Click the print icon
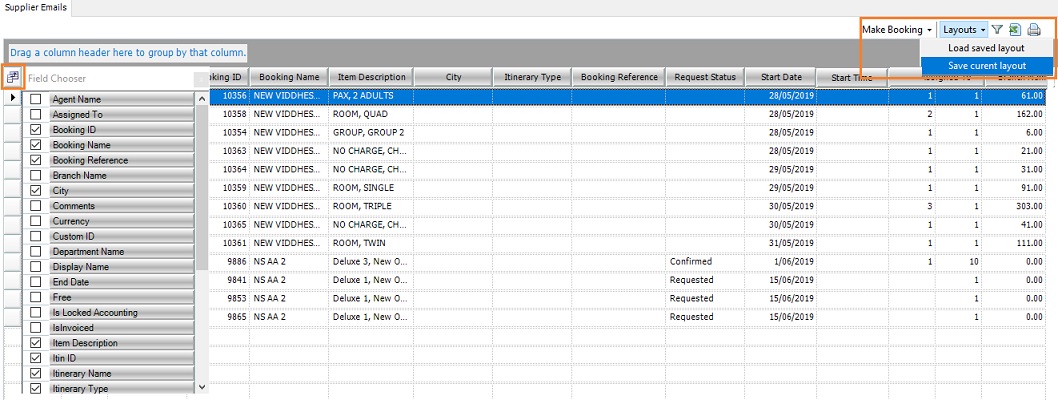The width and height of the screenshot is (1058, 400). tap(1034, 30)
